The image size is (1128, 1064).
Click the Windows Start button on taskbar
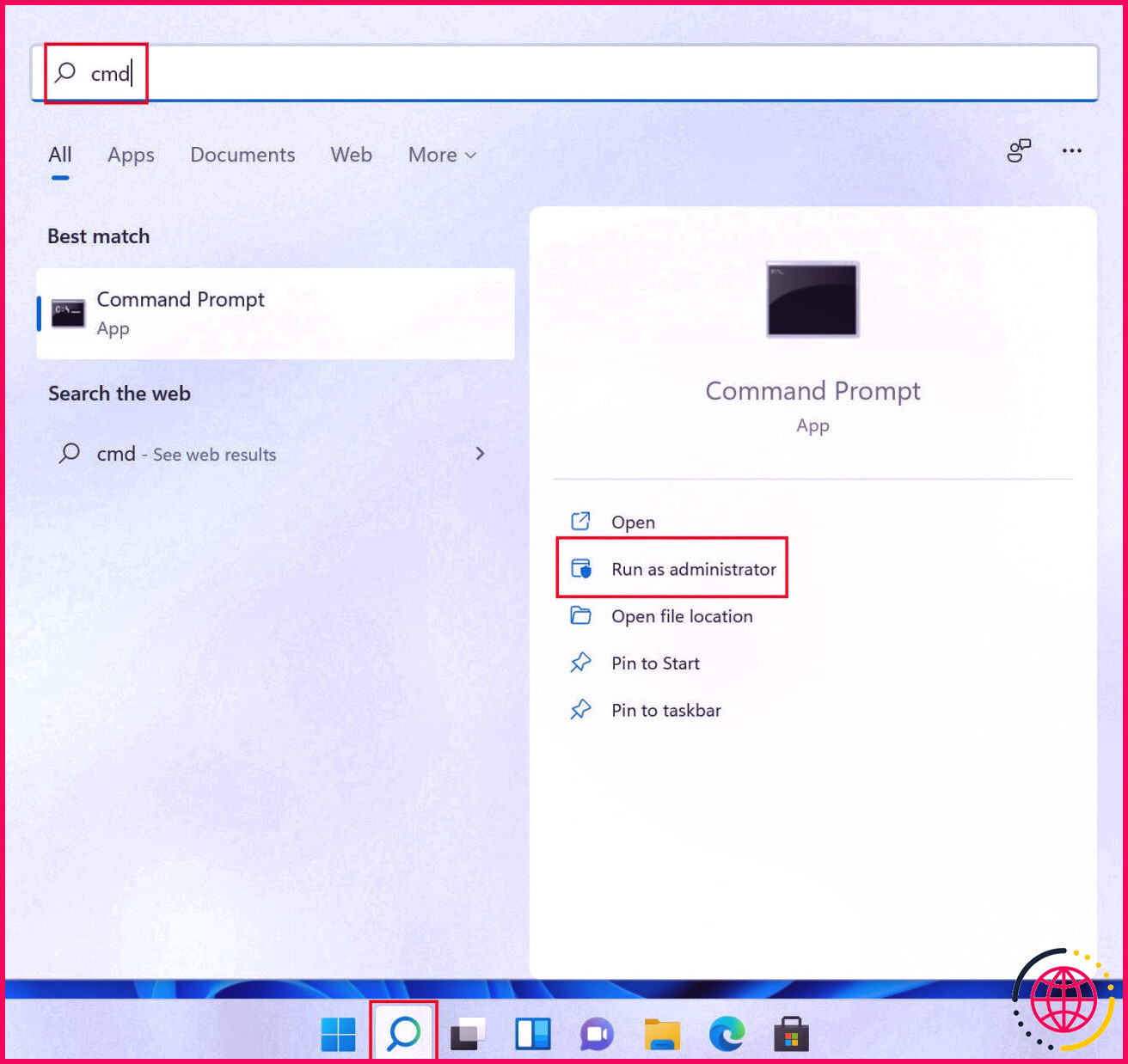click(338, 1034)
